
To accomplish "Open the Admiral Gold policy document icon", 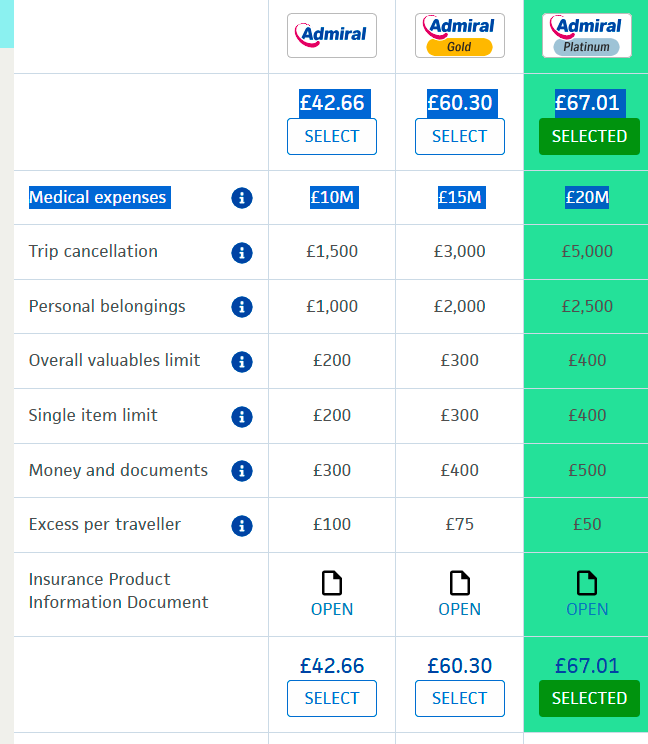I will [459, 583].
